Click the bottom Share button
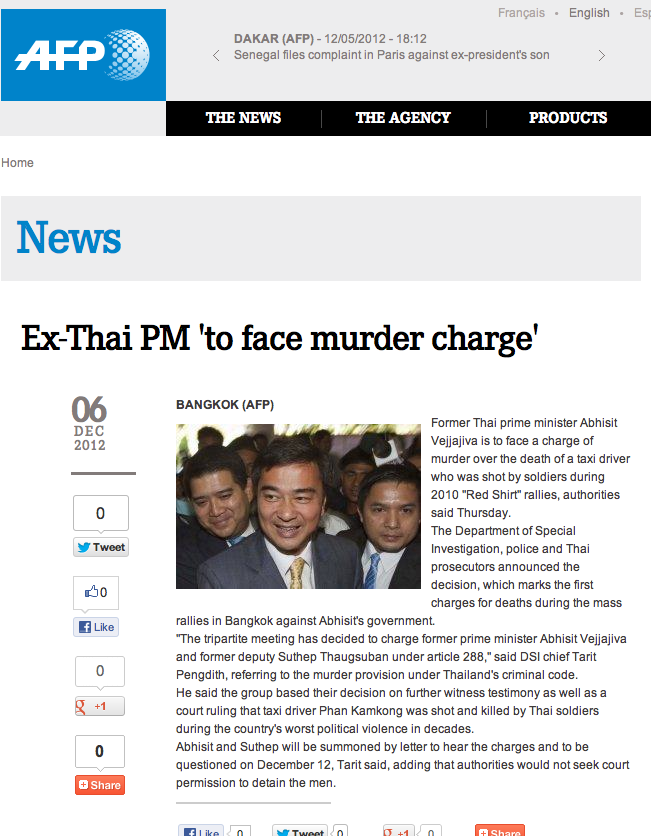The height and width of the screenshot is (836, 651). (x=500, y=830)
